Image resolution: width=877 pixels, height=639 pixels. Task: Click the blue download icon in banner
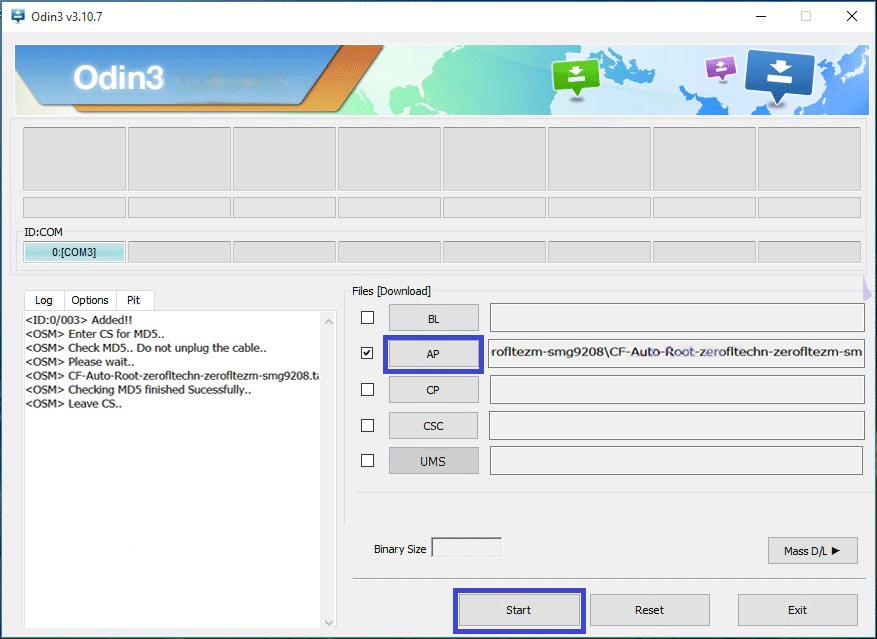[x=779, y=77]
